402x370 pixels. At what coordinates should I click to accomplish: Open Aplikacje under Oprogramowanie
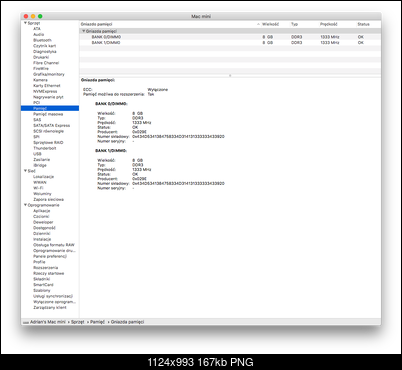coord(42,211)
